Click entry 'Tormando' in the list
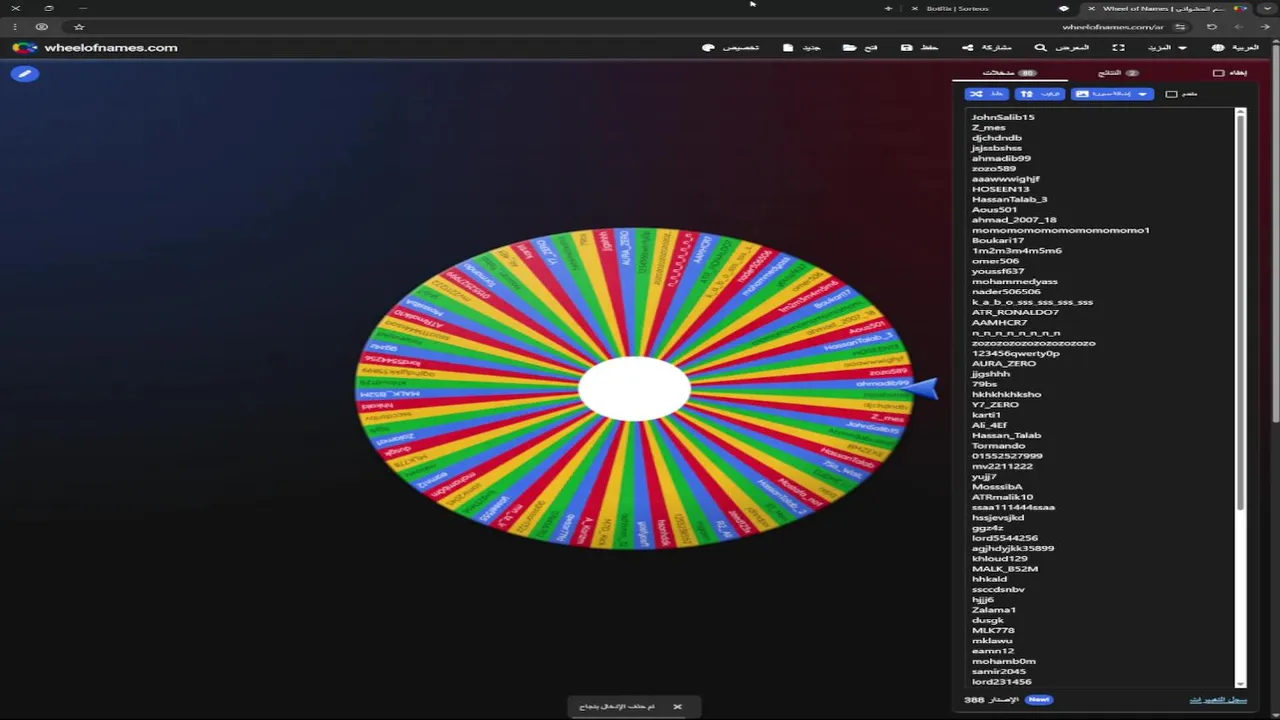The image size is (1280, 720). 997,445
